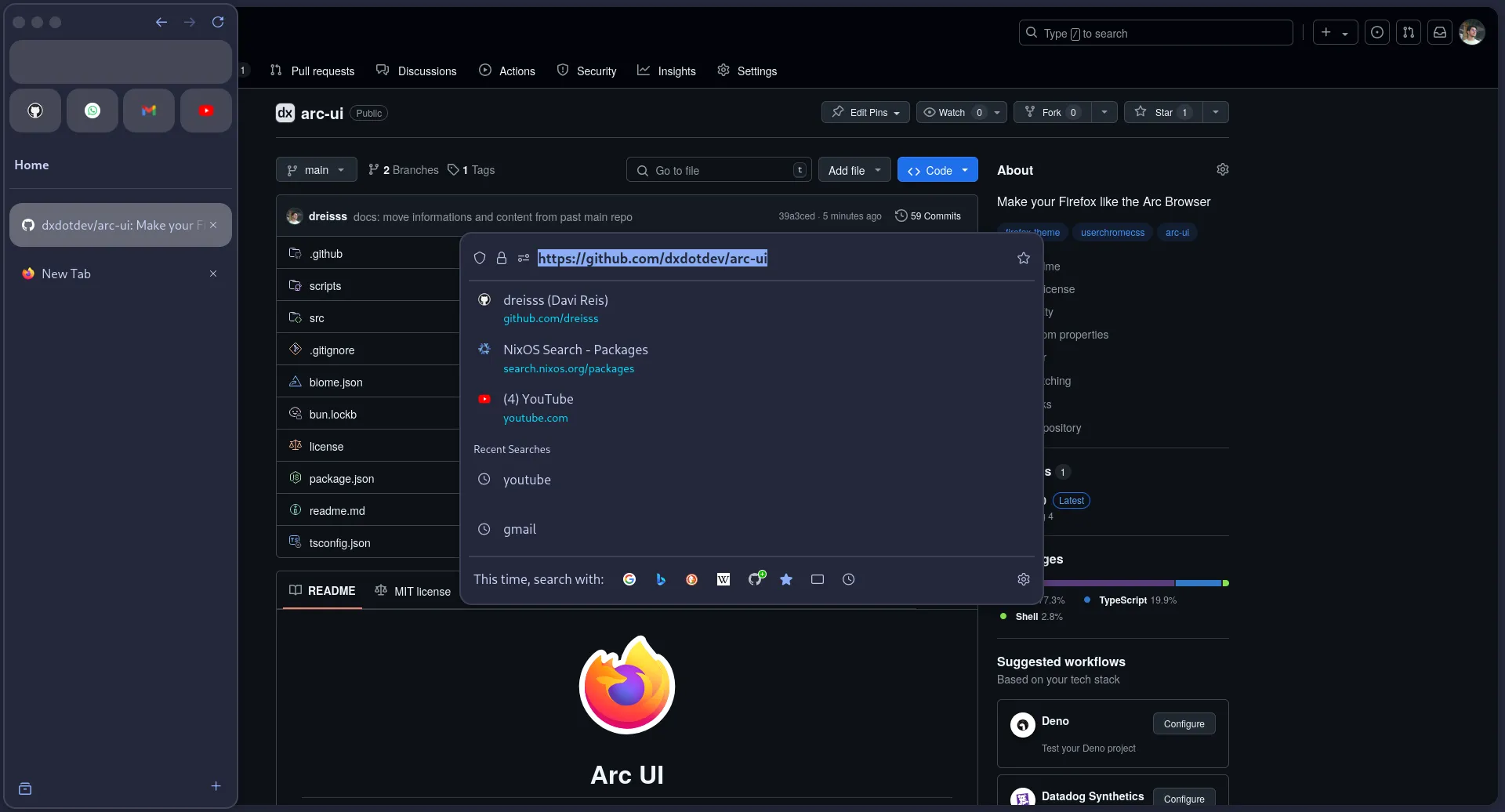Search with the Google engine icon

point(629,579)
